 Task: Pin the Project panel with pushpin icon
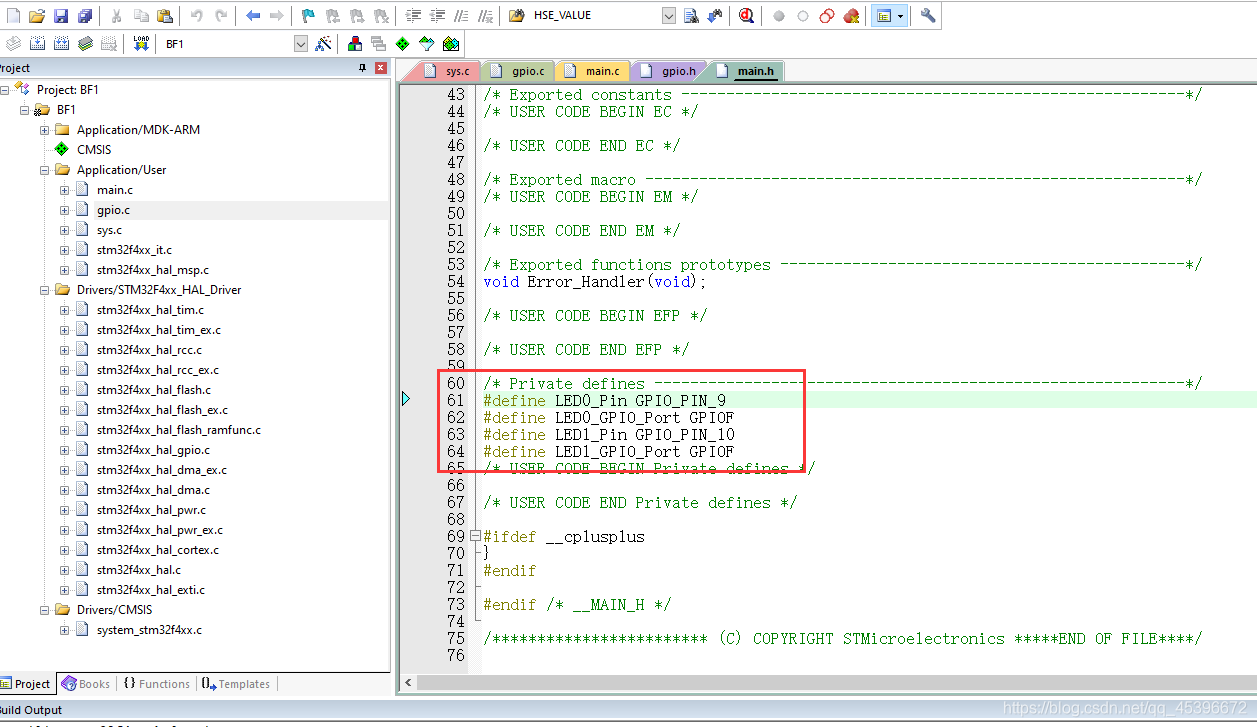pos(362,68)
